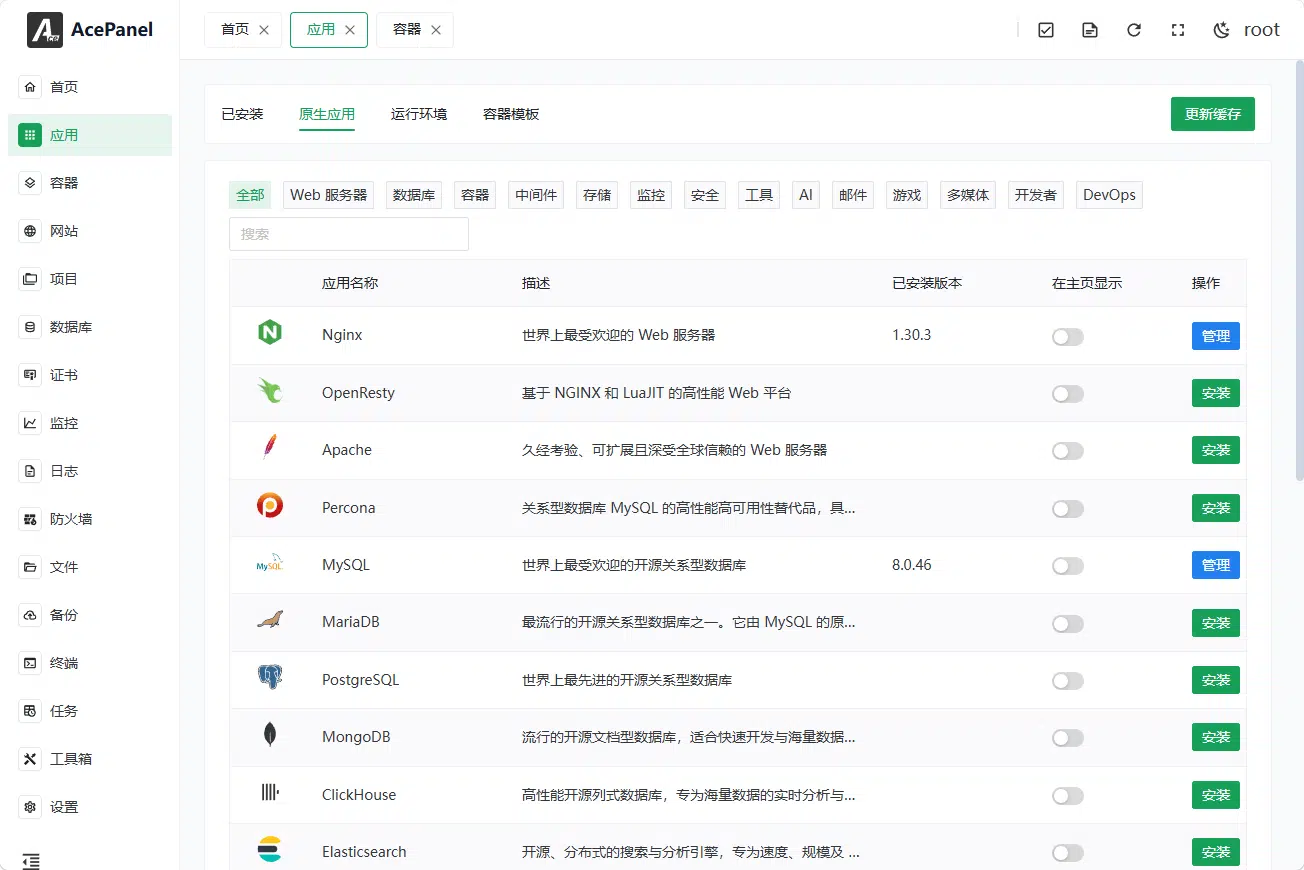Click 管理 for MySQL

pyautogui.click(x=1216, y=565)
